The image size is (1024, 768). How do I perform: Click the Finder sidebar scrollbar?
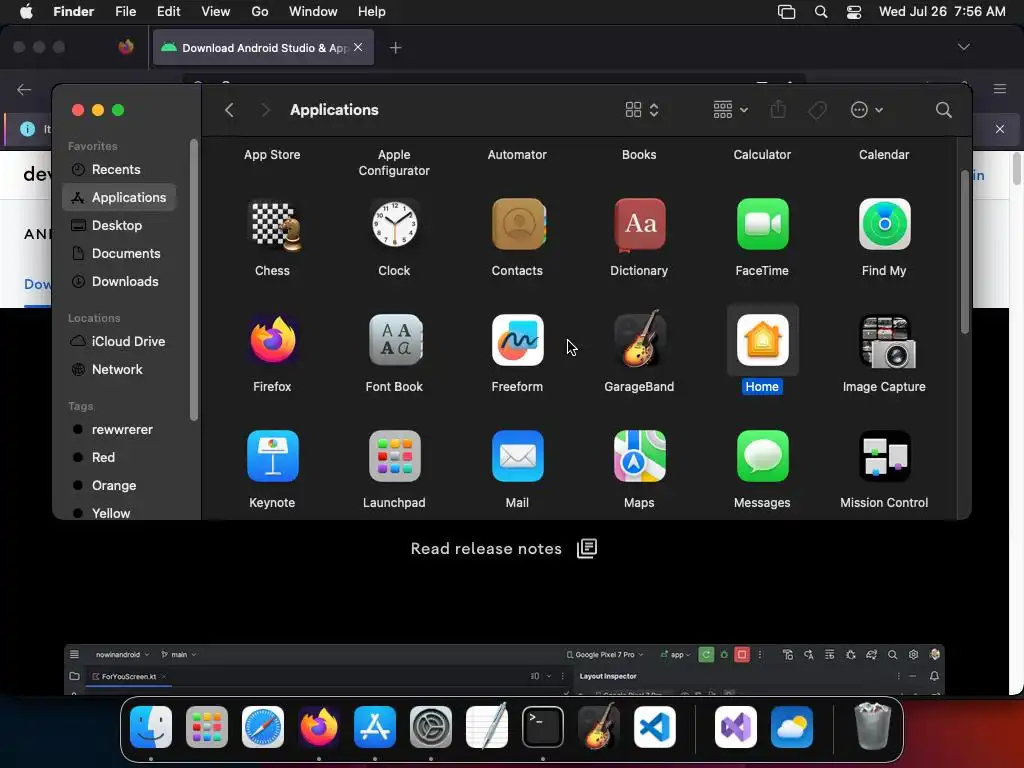(x=194, y=280)
